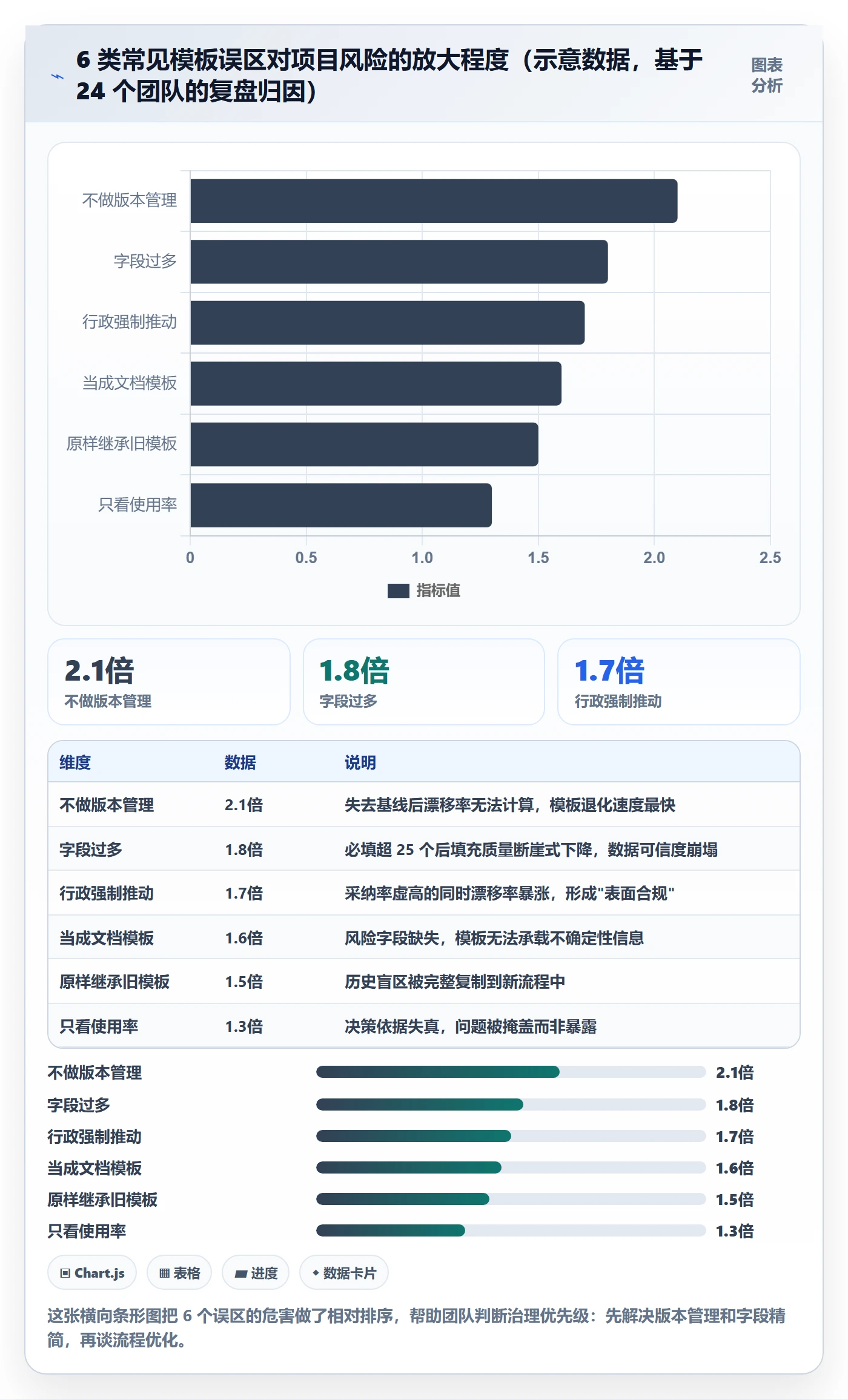Click the 数据卡片 tag diamond icon
848x1400 pixels.
click(x=316, y=1273)
